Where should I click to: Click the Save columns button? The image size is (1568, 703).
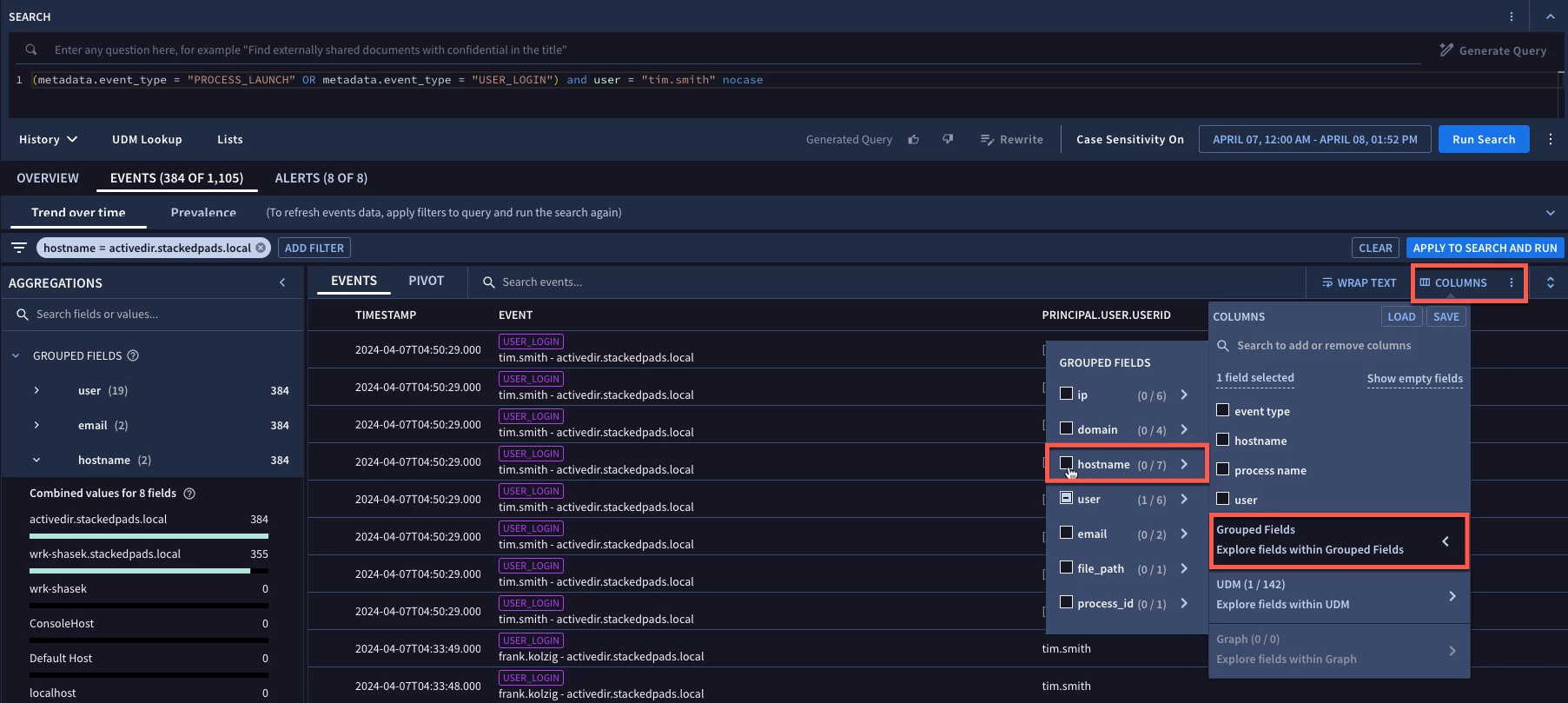(1446, 316)
